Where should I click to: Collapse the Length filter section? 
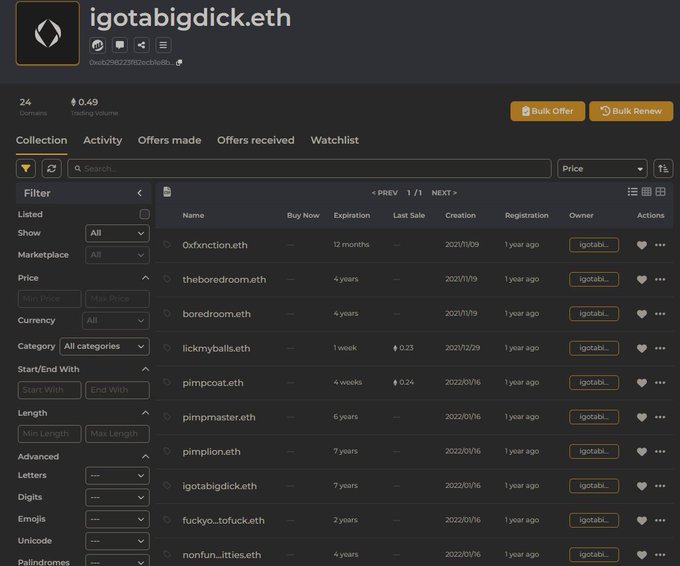(146, 413)
